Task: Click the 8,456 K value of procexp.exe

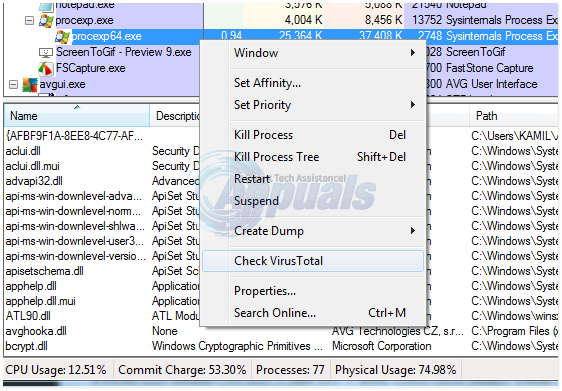Action: 384,20
